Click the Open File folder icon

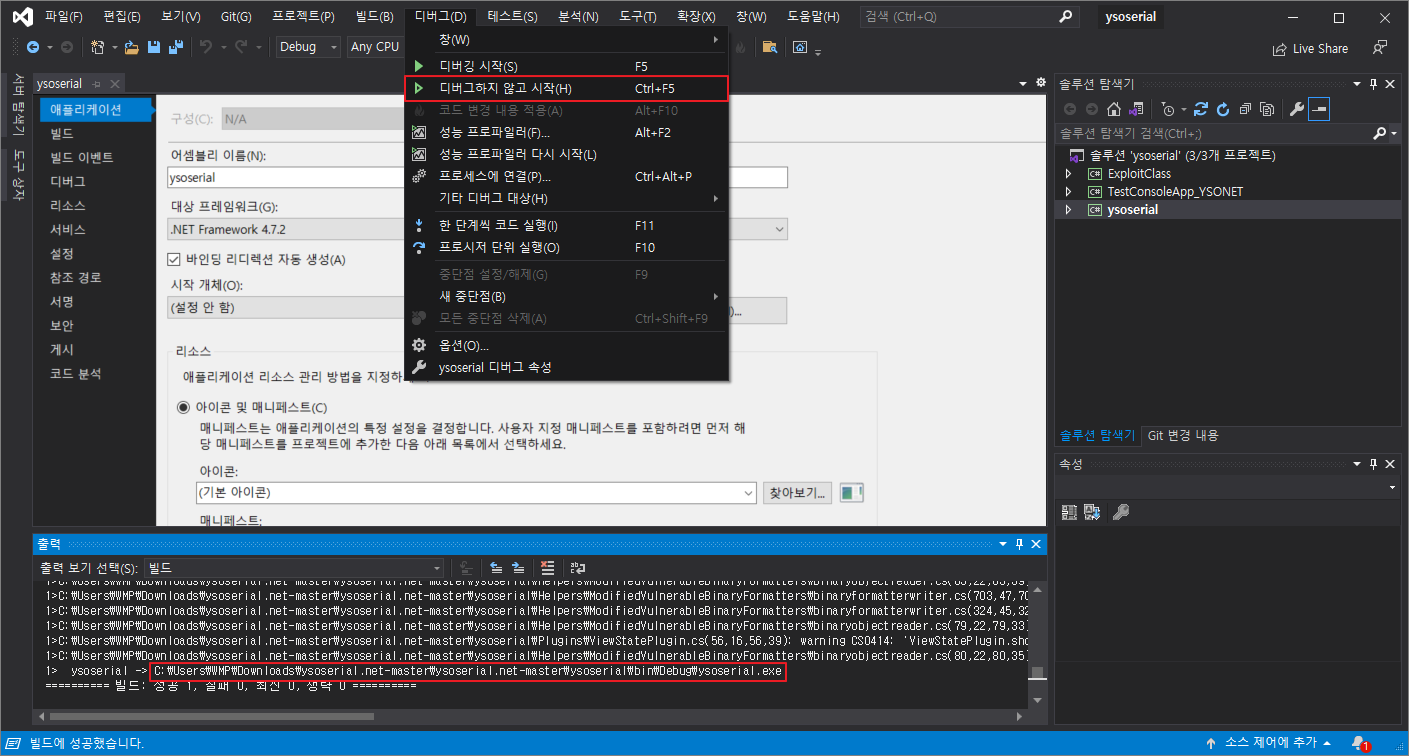point(133,47)
